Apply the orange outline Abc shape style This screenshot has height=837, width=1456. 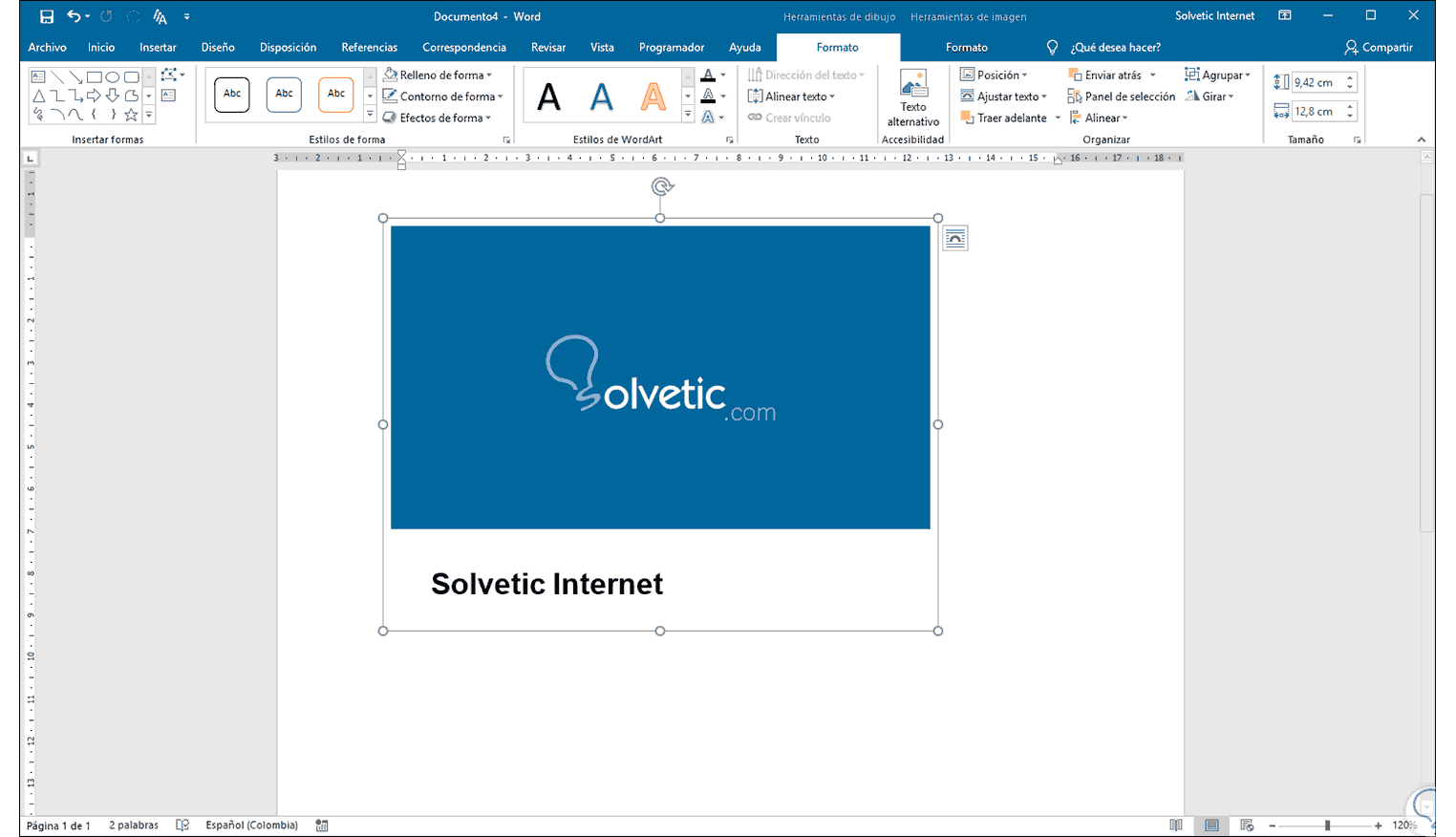(x=336, y=94)
